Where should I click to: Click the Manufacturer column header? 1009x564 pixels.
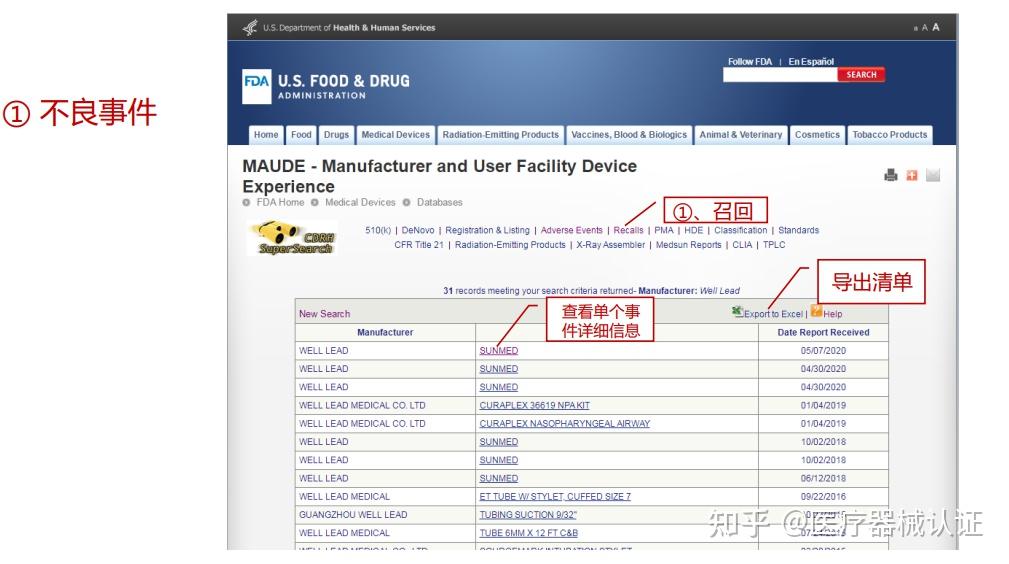[385, 332]
